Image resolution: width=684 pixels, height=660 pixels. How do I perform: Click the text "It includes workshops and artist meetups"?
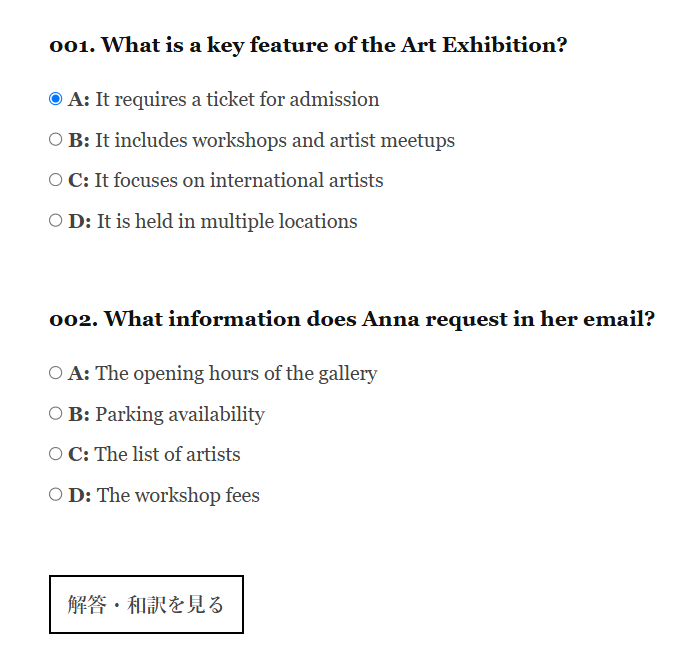pyautogui.click(x=275, y=141)
